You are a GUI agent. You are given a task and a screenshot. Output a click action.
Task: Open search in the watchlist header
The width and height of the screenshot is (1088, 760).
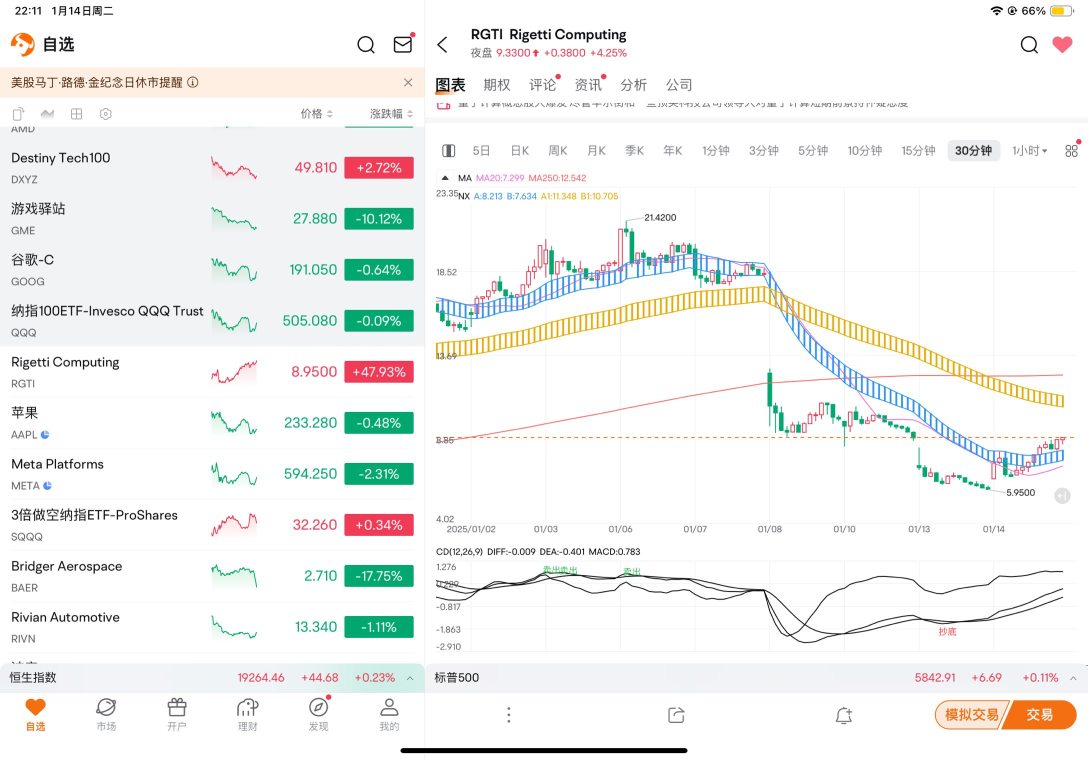click(x=366, y=45)
